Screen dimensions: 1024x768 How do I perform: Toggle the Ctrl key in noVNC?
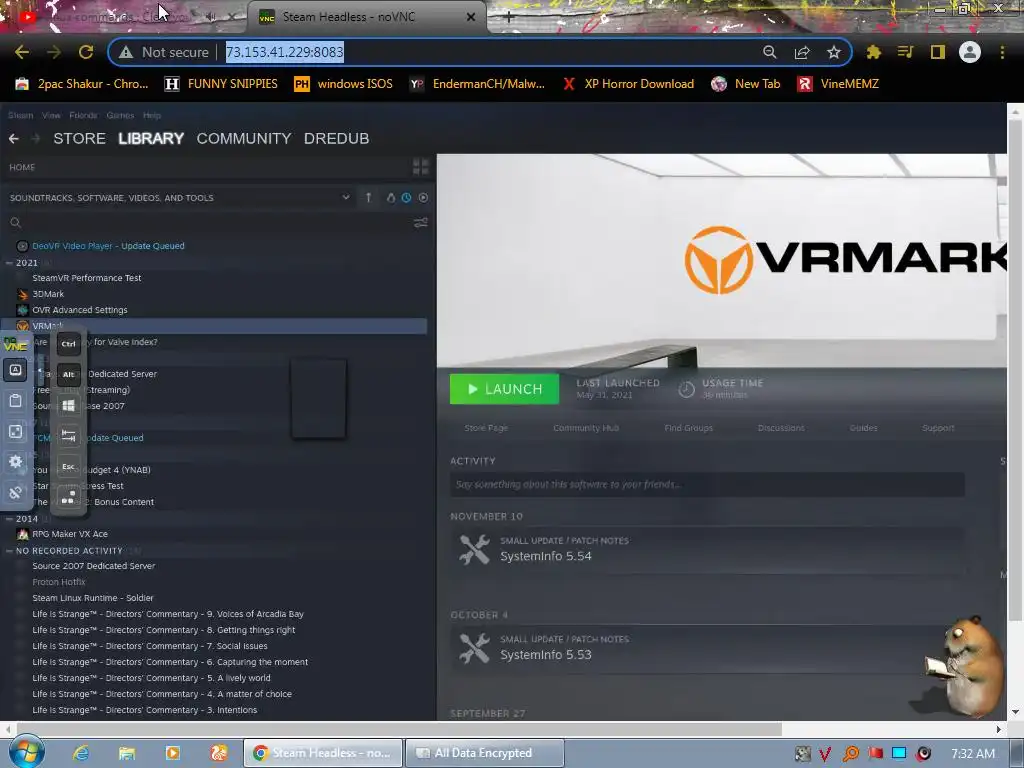(69, 344)
